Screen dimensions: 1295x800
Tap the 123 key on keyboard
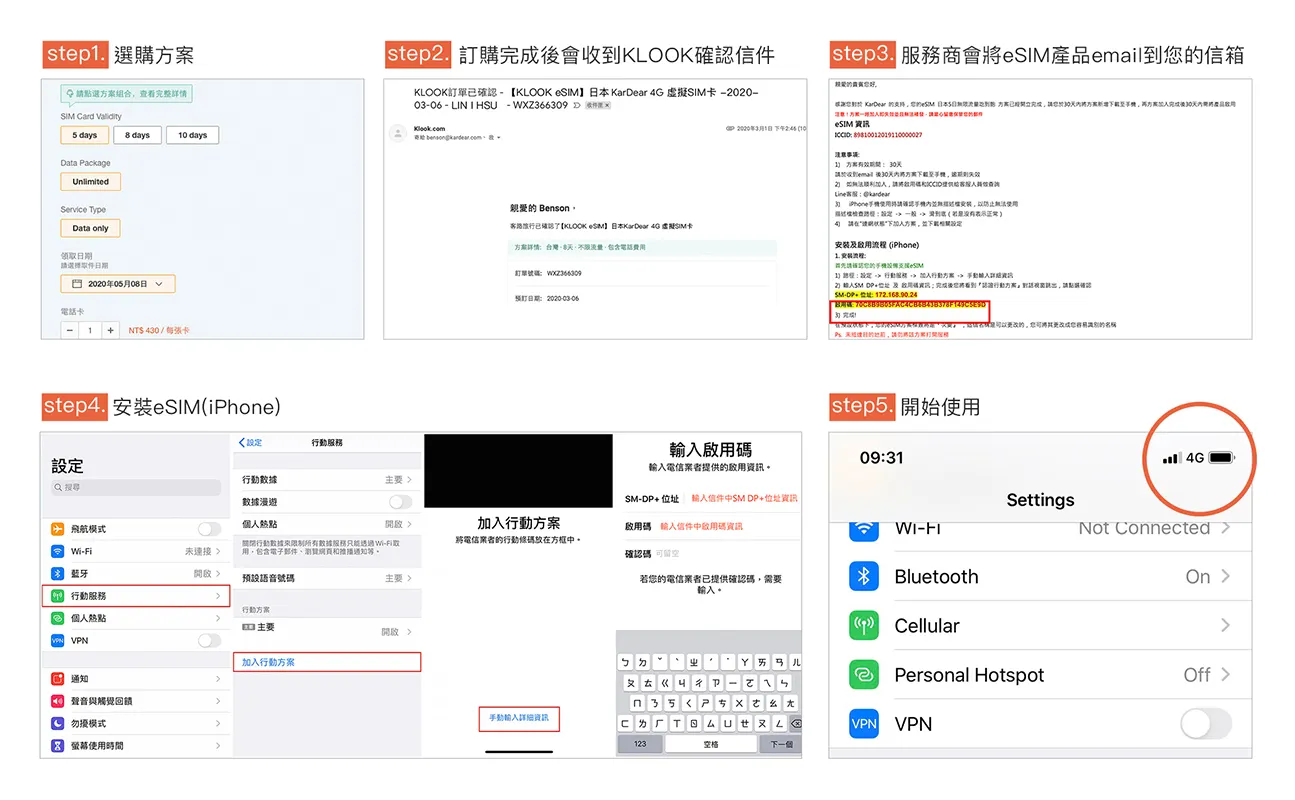point(640,744)
